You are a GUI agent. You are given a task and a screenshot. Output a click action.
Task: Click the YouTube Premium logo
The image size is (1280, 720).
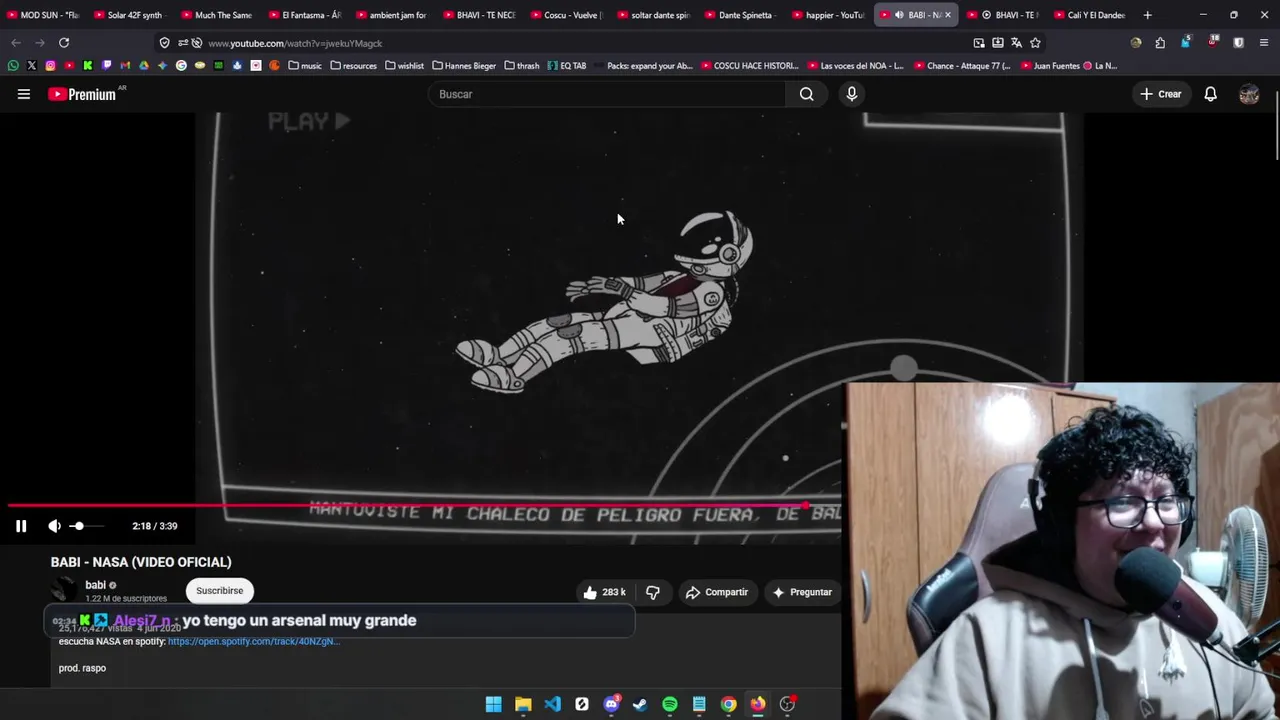tap(82, 94)
